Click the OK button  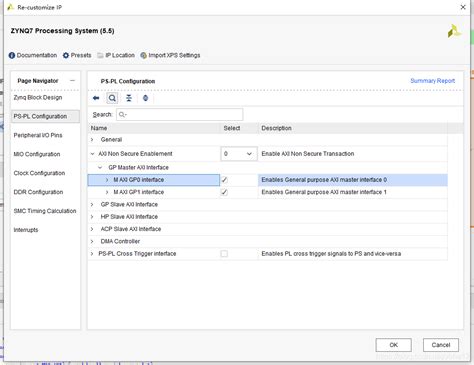coord(394,345)
